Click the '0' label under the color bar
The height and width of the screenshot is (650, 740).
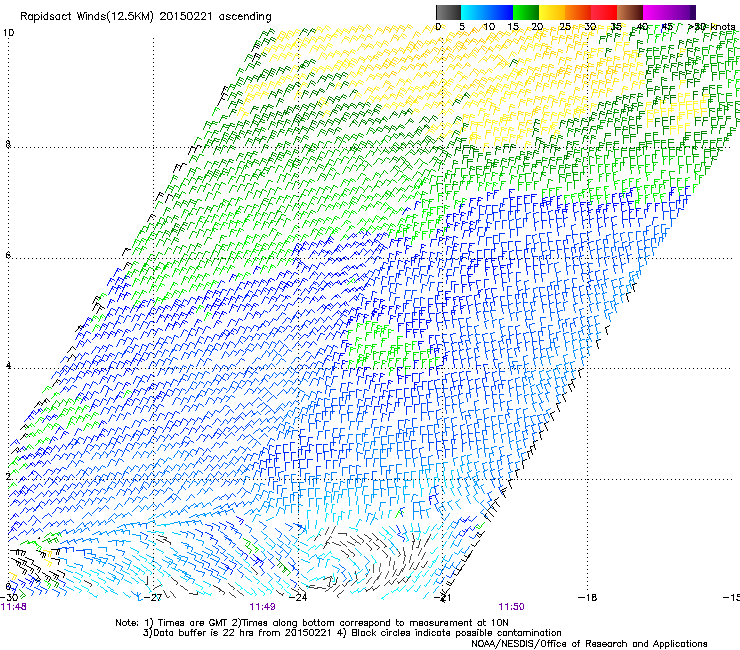pyautogui.click(x=438, y=26)
